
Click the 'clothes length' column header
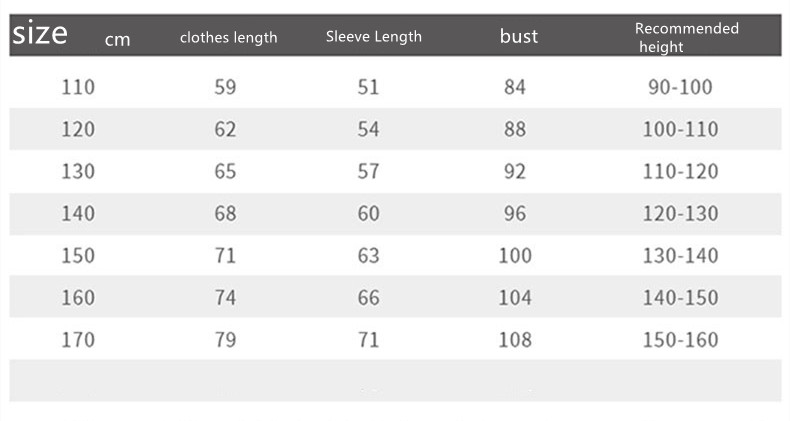[x=228, y=38]
